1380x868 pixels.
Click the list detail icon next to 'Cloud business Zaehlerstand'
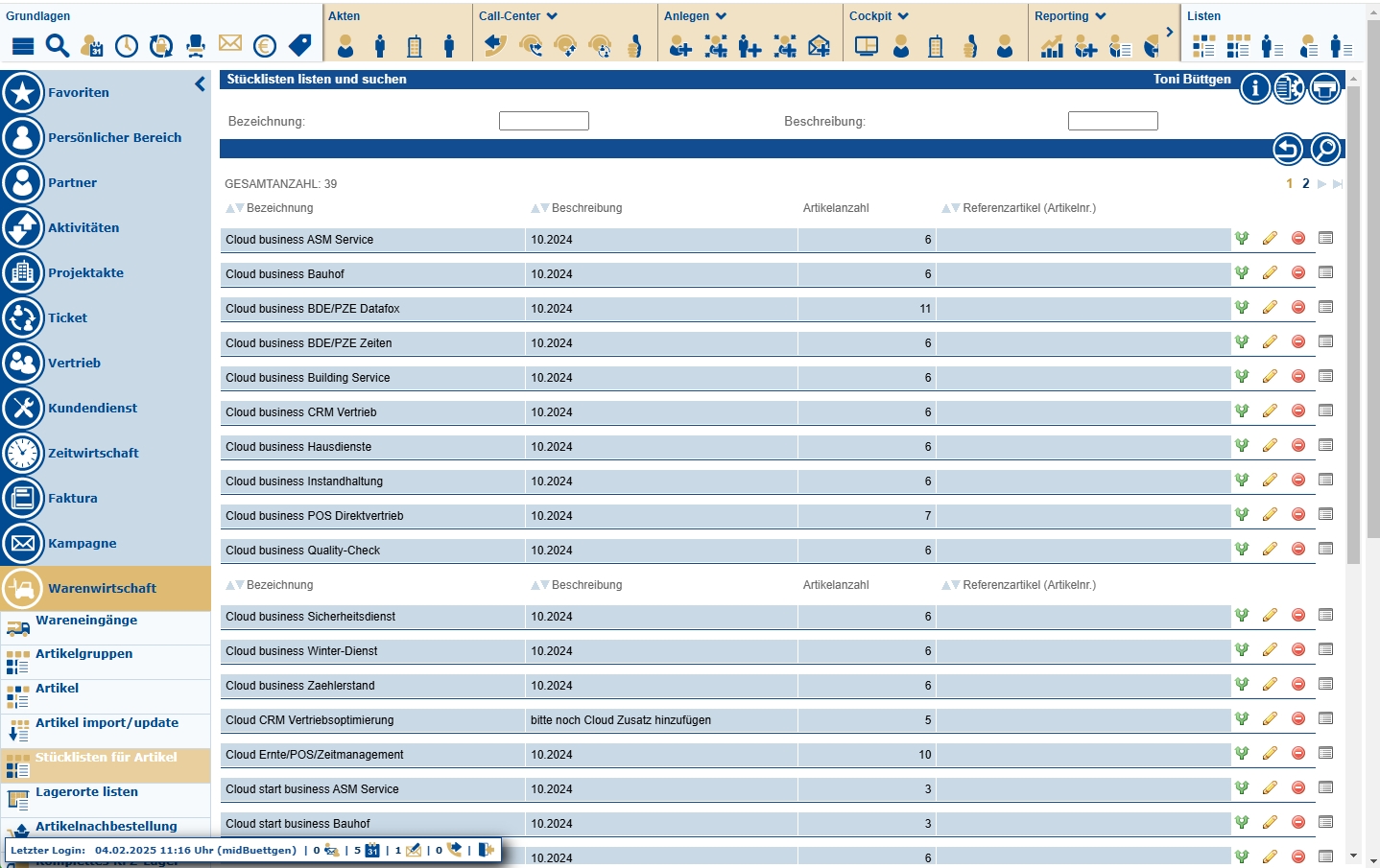[x=1326, y=684]
